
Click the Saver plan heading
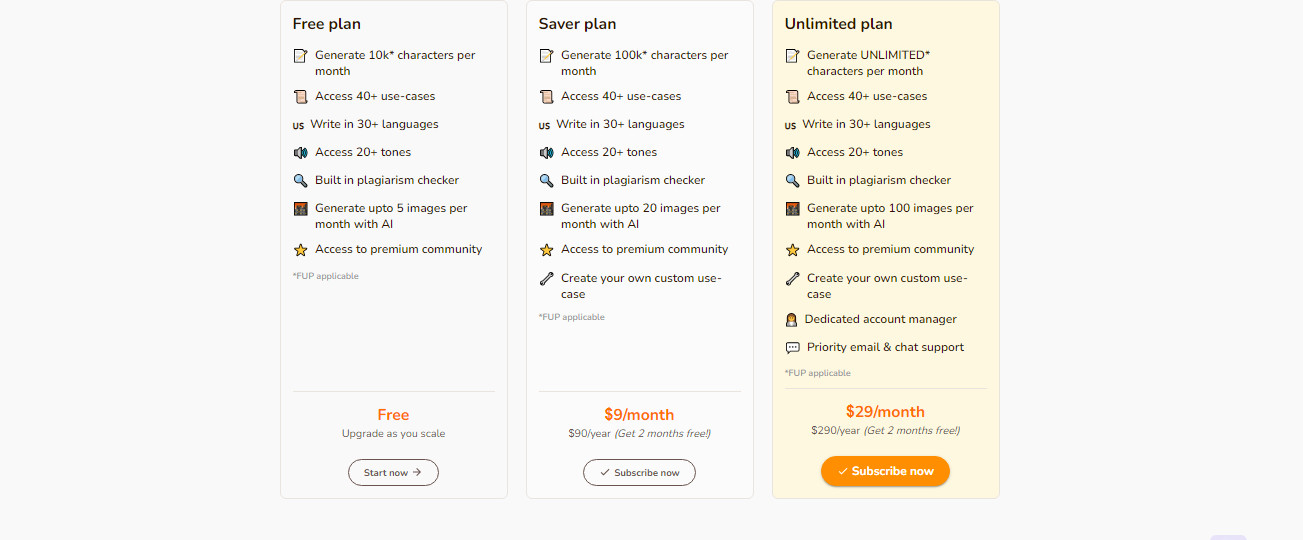point(581,24)
